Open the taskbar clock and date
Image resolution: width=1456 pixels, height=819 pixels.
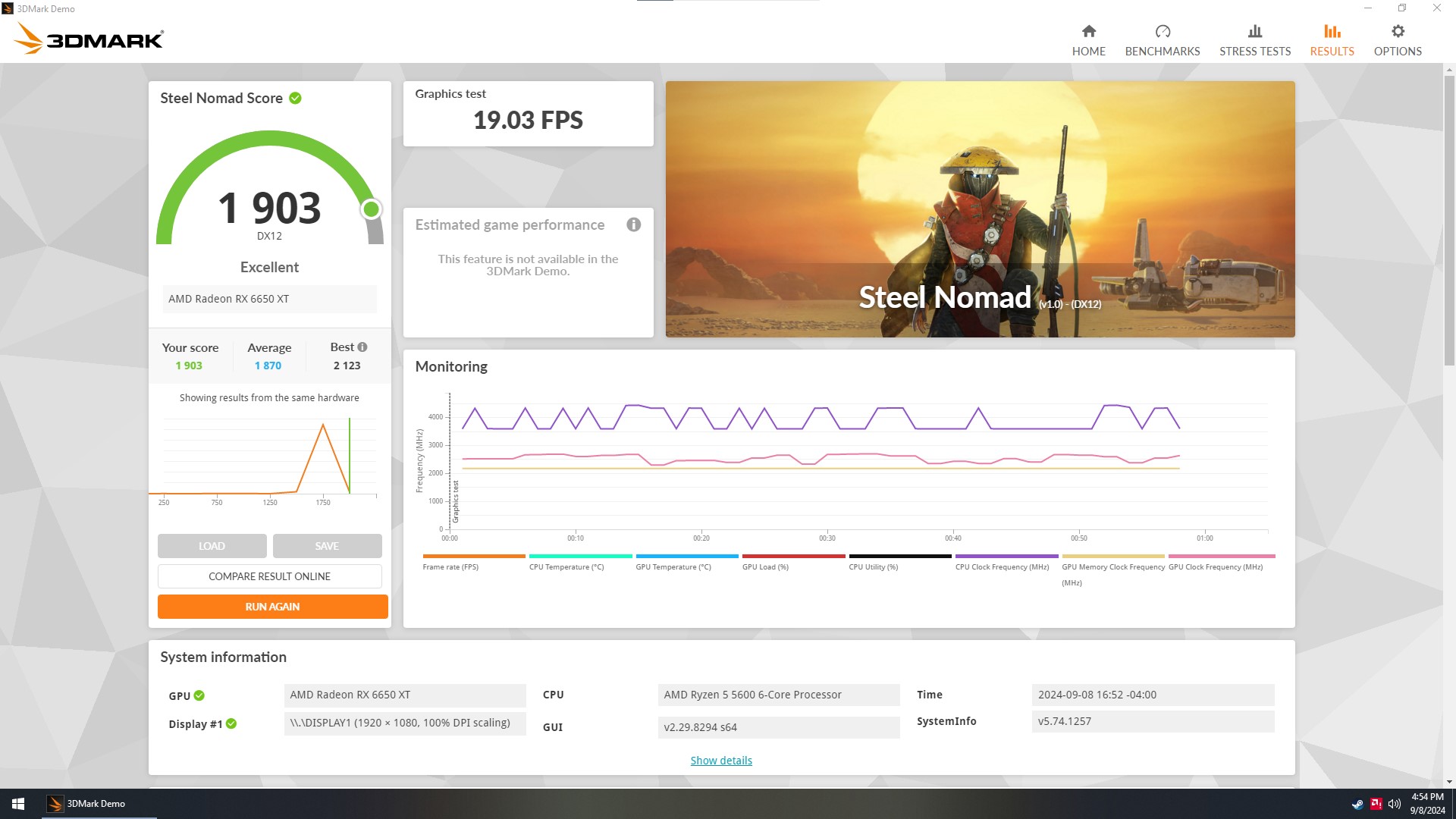click(x=1427, y=804)
